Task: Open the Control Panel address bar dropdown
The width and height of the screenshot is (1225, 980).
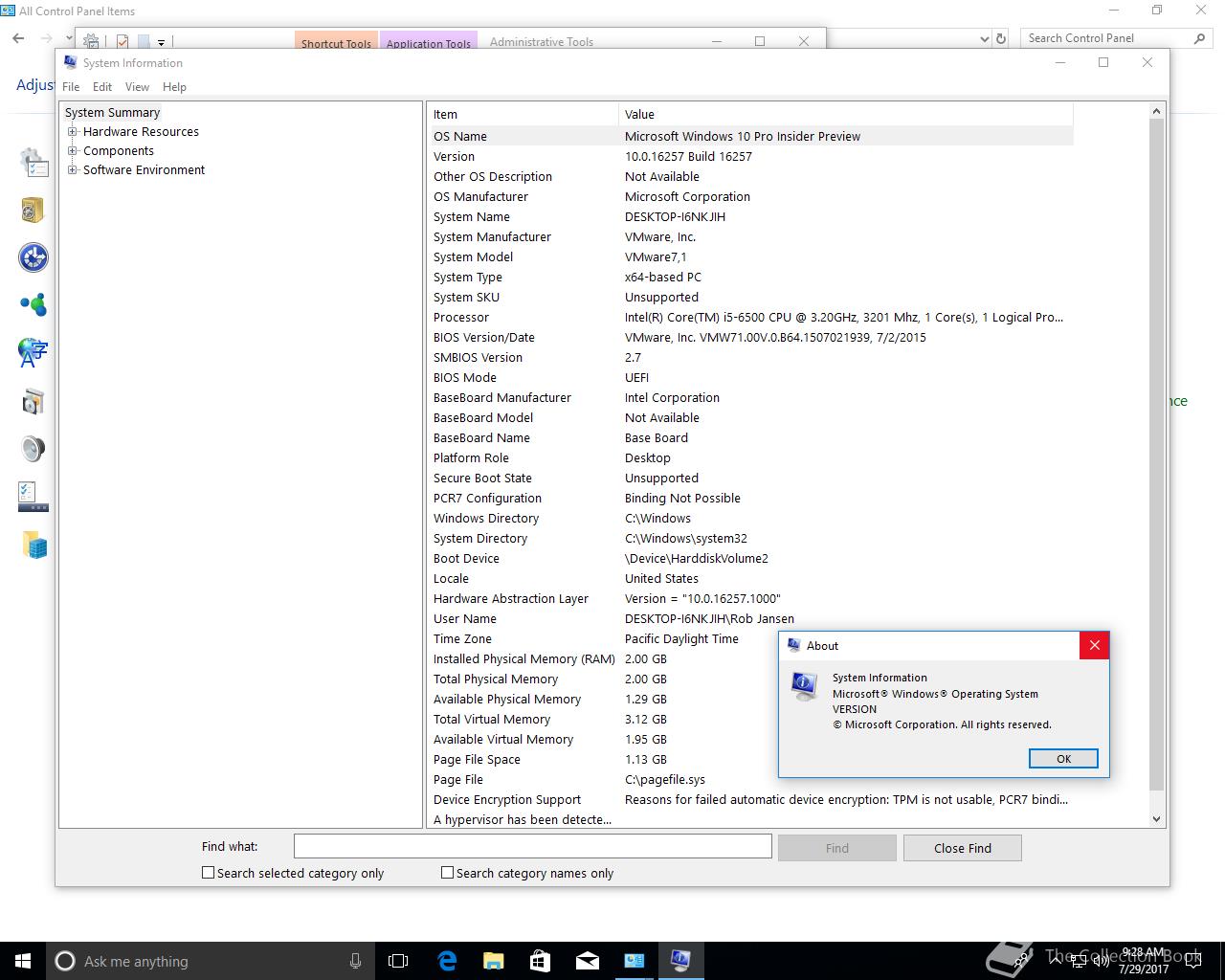Action: pyautogui.click(x=985, y=38)
